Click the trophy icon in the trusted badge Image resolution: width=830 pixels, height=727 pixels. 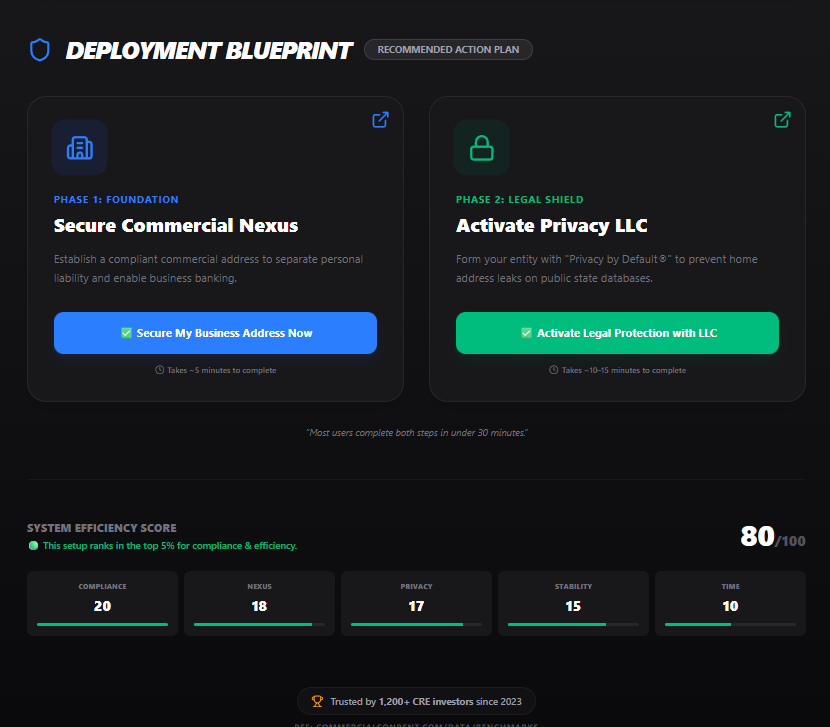pyautogui.click(x=318, y=701)
